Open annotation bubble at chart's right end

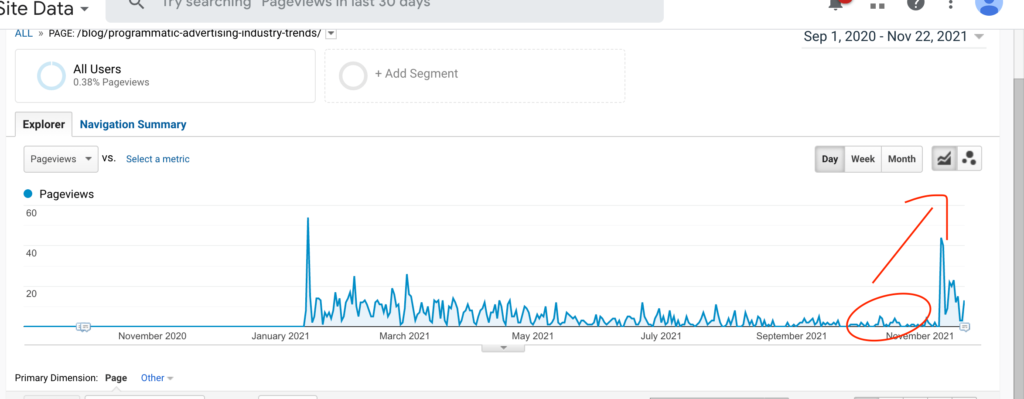click(965, 327)
